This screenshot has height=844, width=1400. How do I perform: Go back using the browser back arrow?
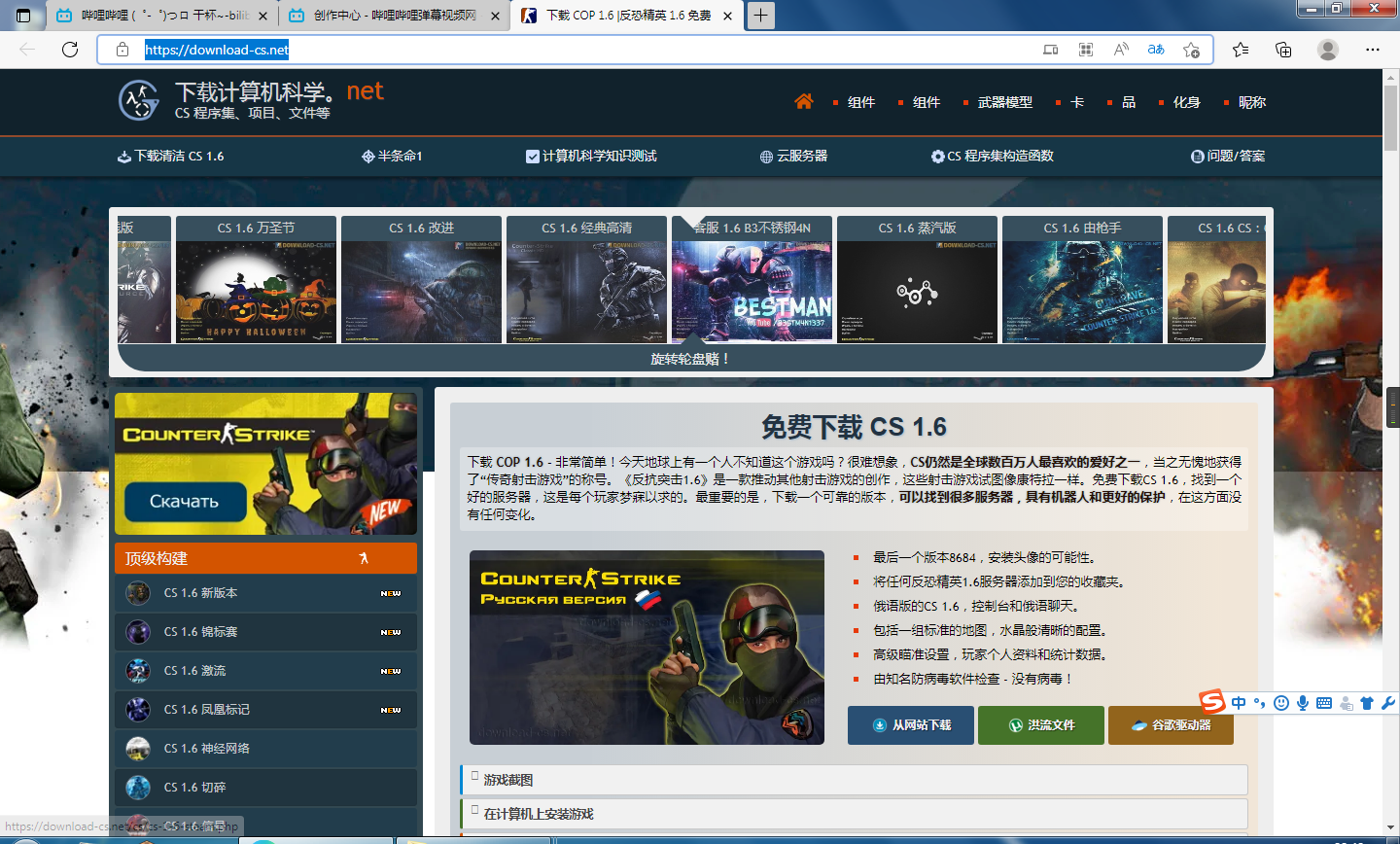click(x=27, y=50)
